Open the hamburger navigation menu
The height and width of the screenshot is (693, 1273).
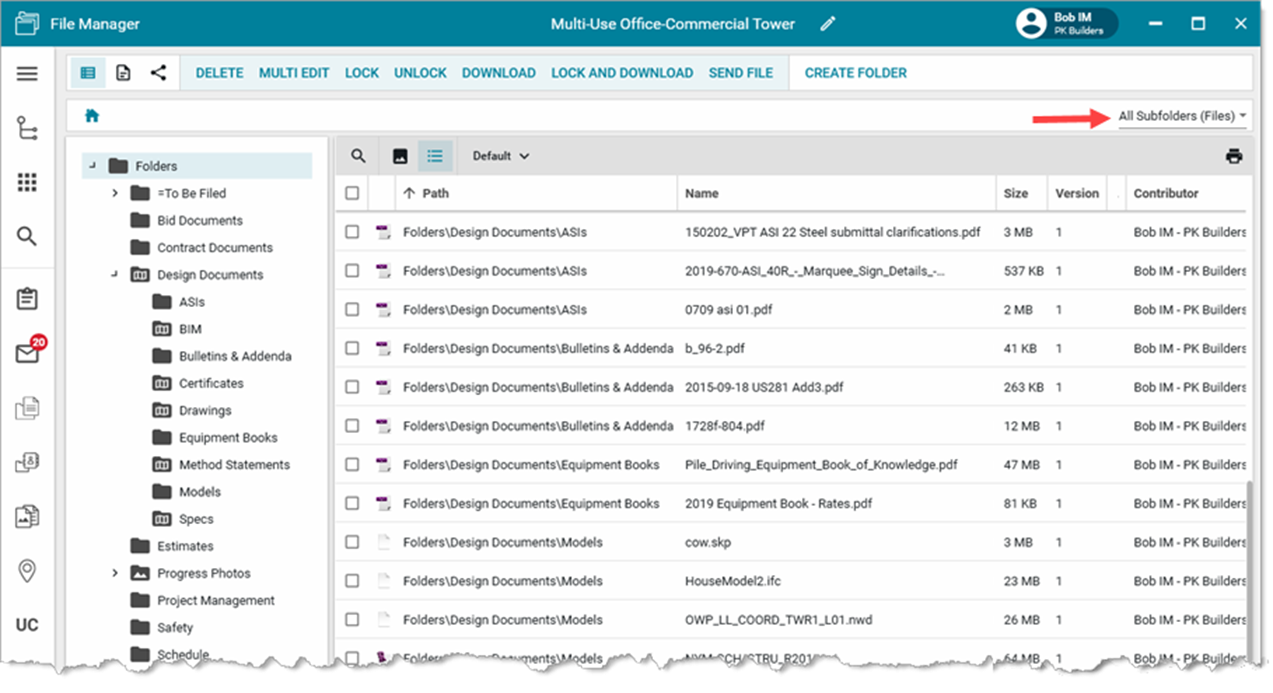click(x=27, y=74)
